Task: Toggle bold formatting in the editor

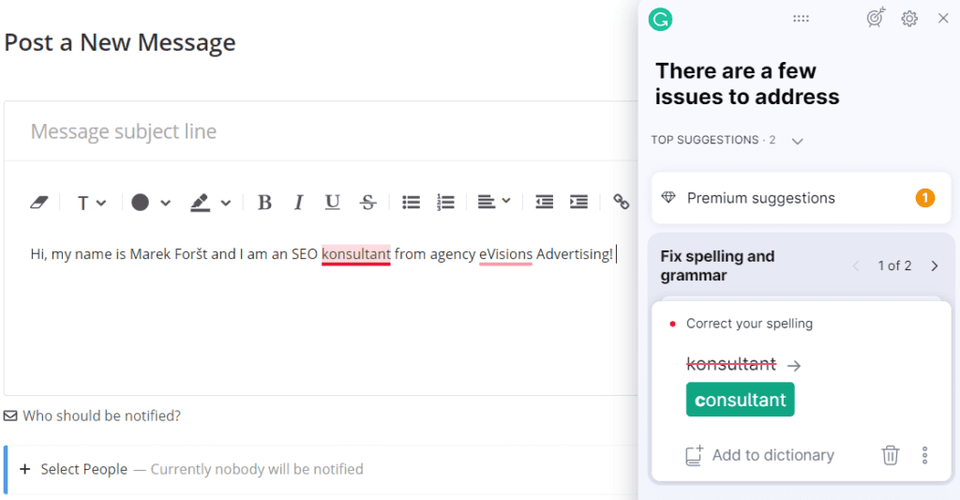Action: [264, 202]
